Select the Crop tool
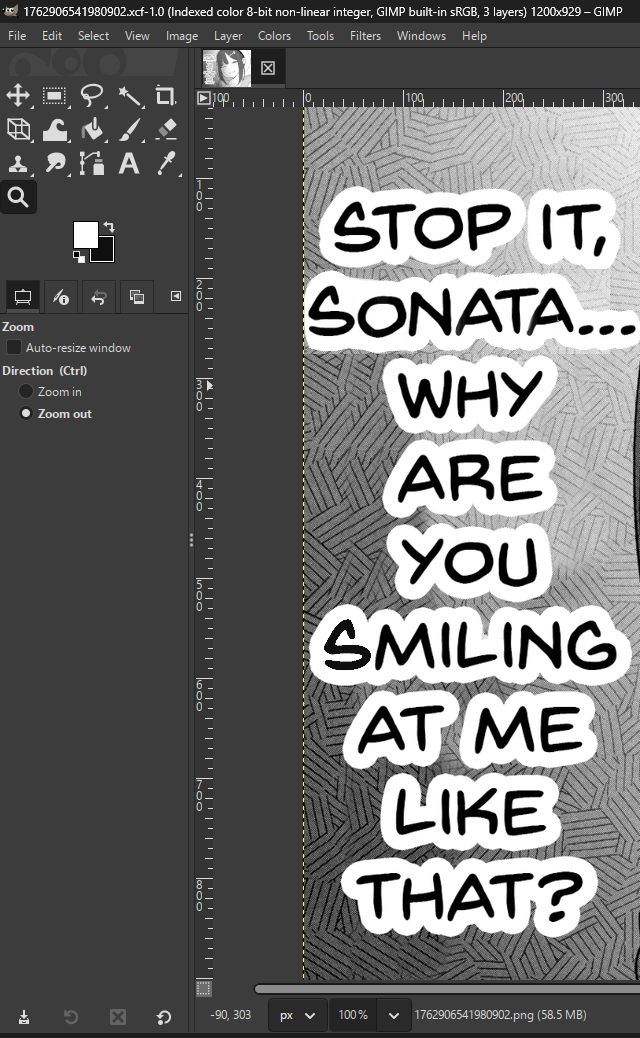 pyautogui.click(x=165, y=95)
